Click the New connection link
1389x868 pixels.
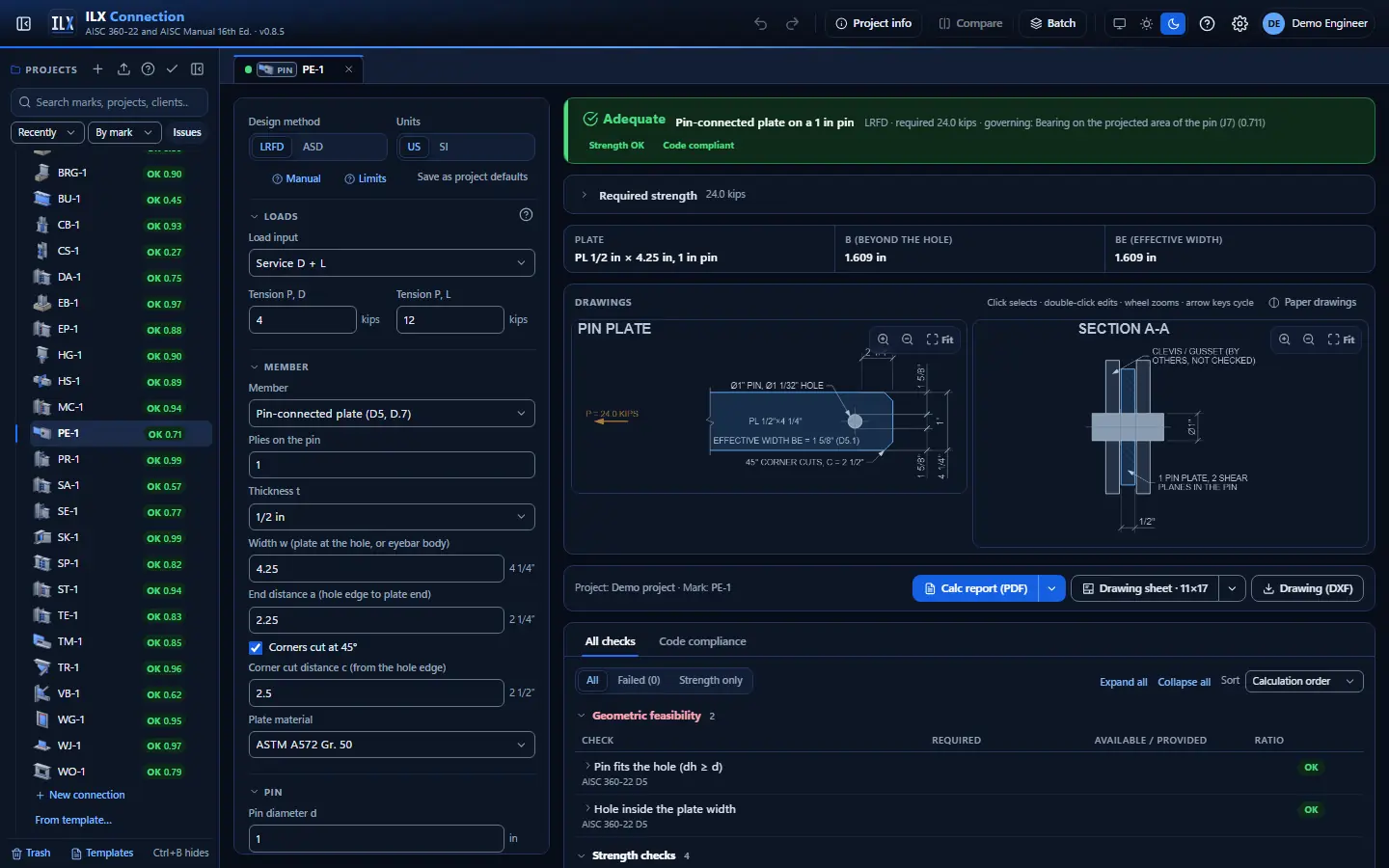click(x=80, y=796)
